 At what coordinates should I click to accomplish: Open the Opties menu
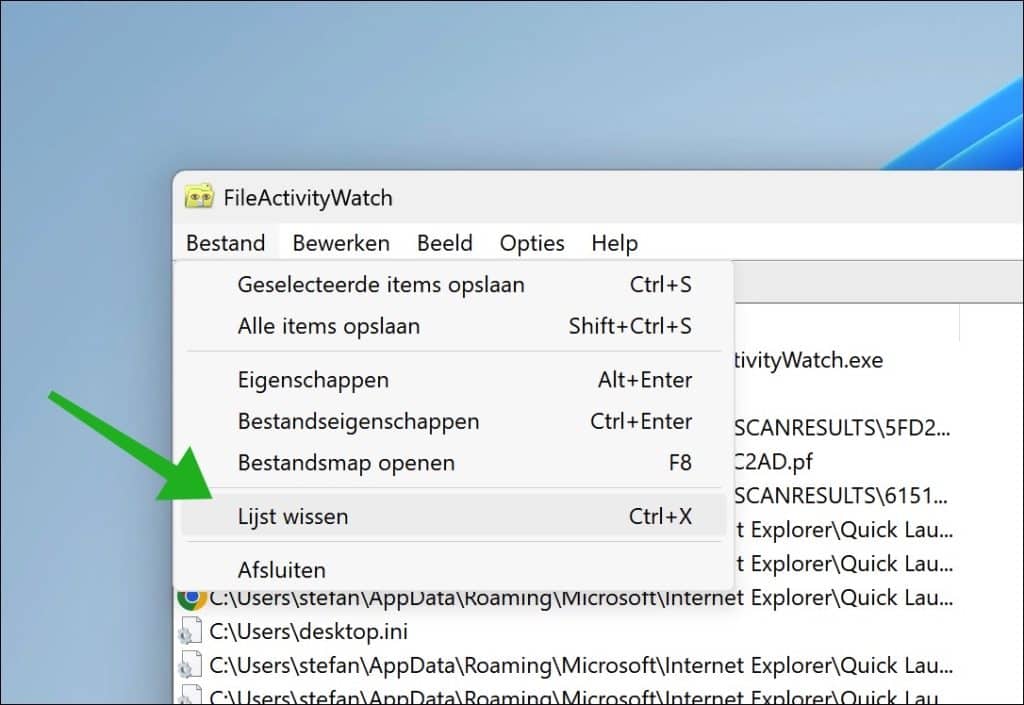[x=532, y=243]
